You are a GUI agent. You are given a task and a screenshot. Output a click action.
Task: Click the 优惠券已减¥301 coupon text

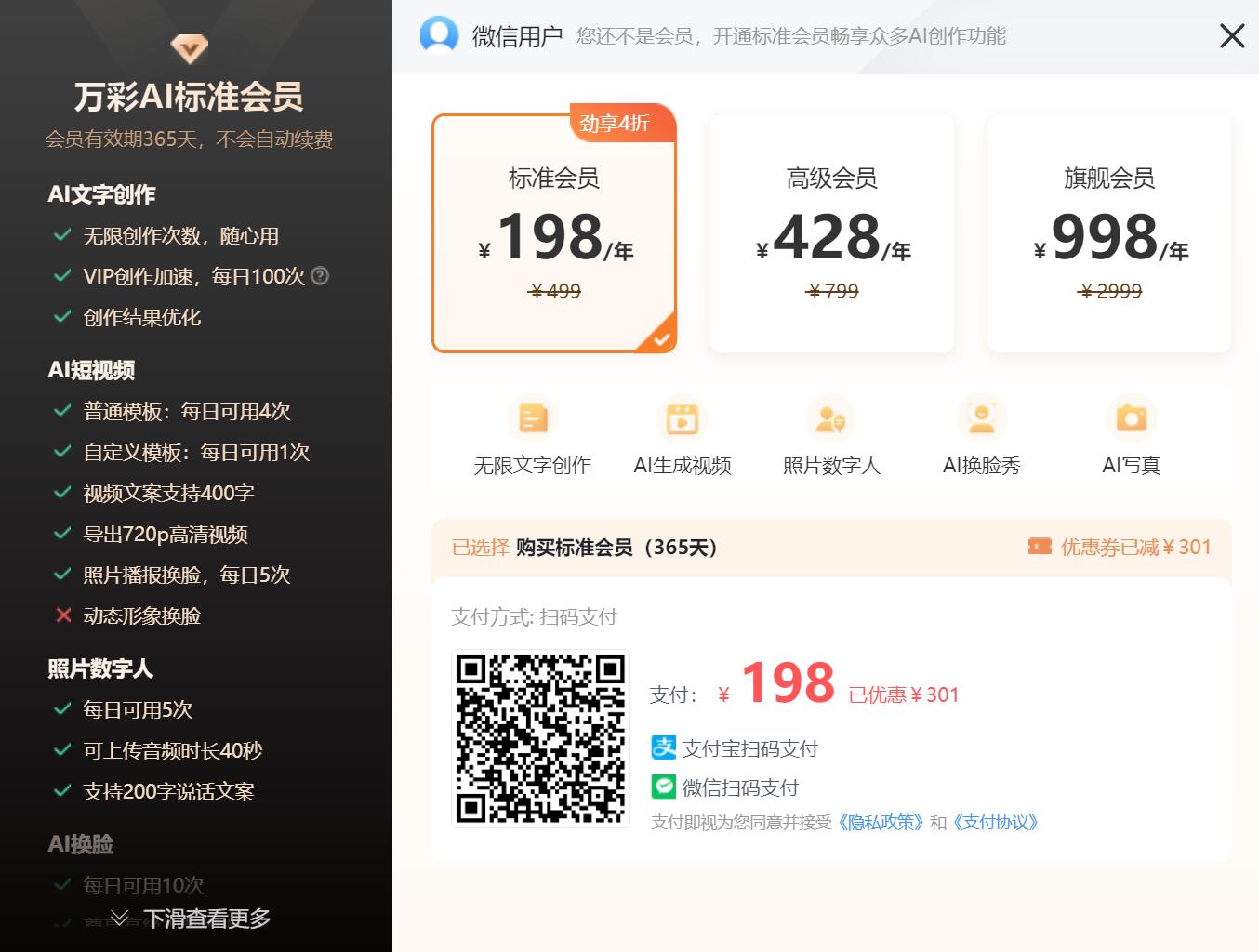pyautogui.click(x=1136, y=547)
